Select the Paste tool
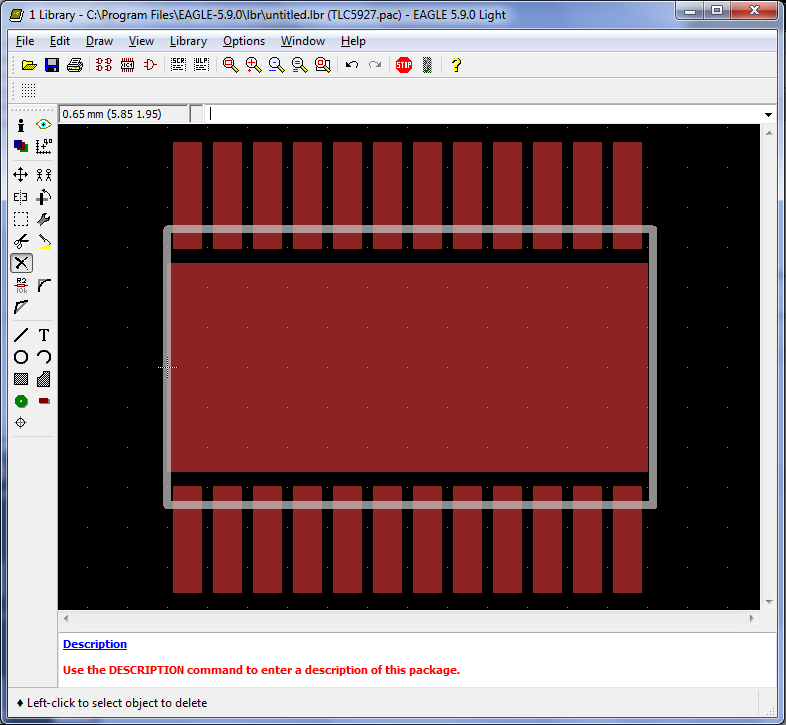The height and width of the screenshot is (725, 786). coord(44,242)
